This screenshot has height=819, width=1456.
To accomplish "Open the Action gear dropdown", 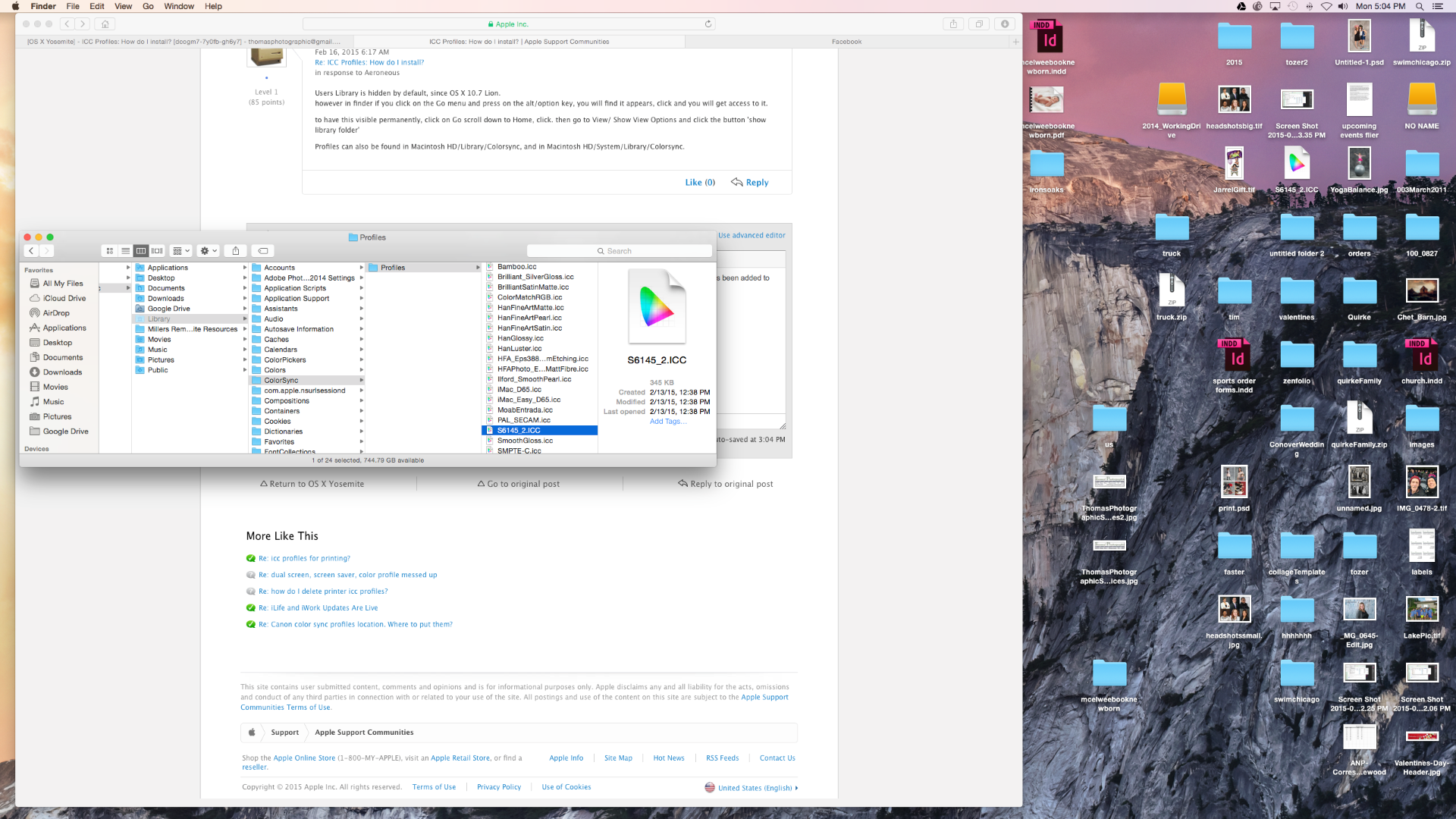I will (x=208, y=251).
